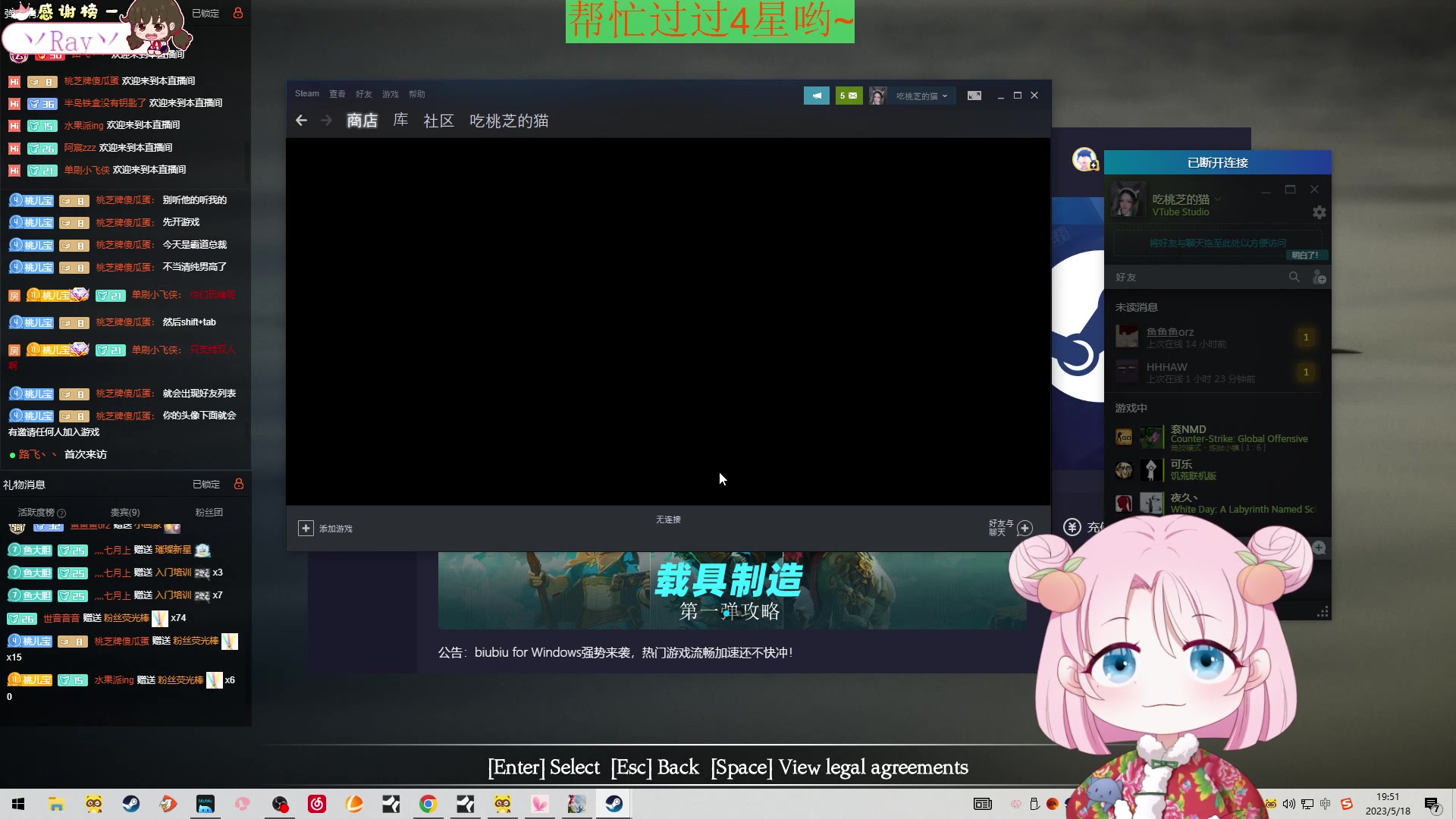Click active Steam icon in taskbar
This screenshot has height=819, width=1456.
pyautogui.click(x=613, y=804)
